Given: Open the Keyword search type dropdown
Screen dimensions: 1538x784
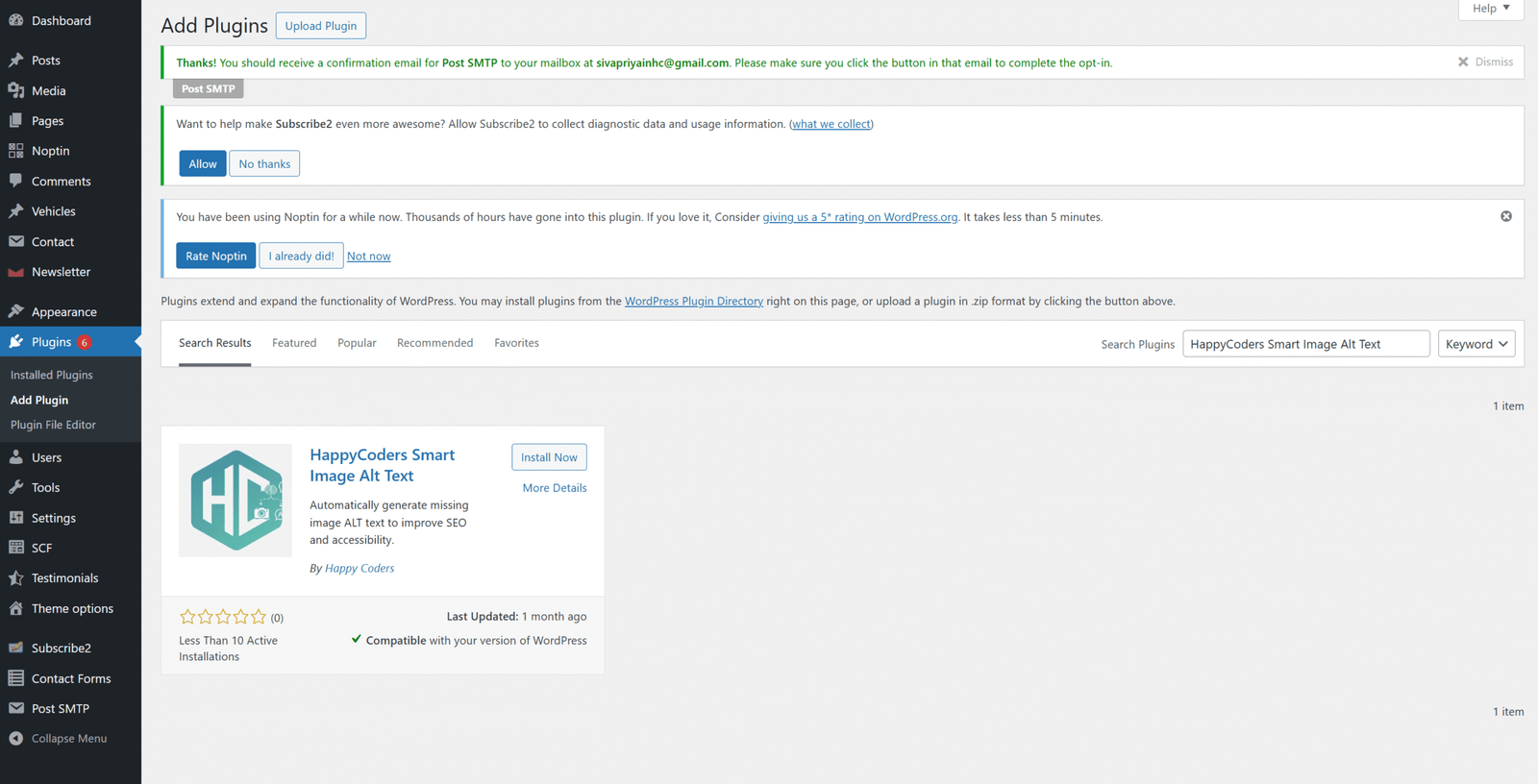Looking at the screenshot, I should coord(1476,344).
